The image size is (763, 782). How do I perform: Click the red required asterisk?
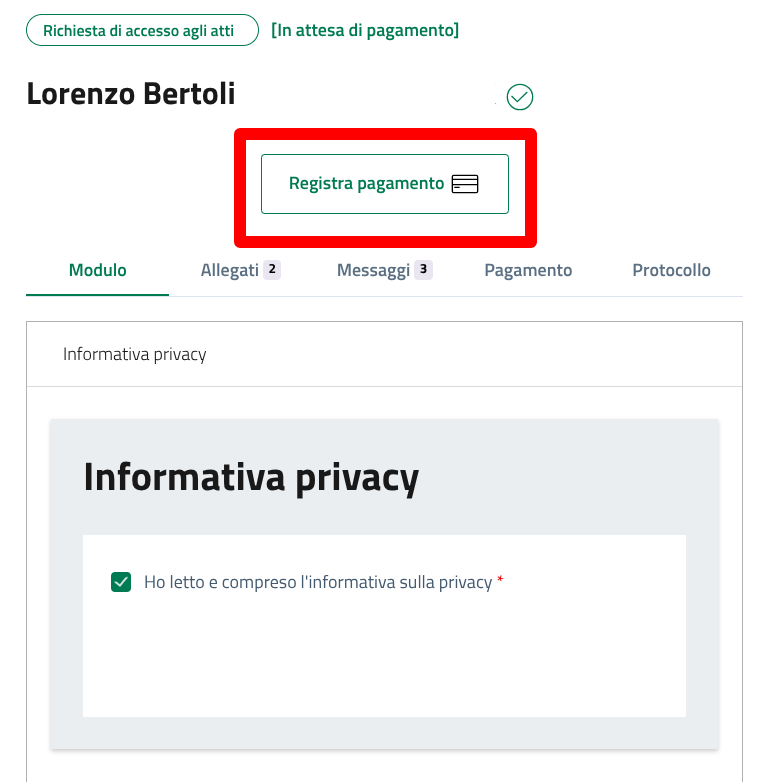click(x=500, y=581)
